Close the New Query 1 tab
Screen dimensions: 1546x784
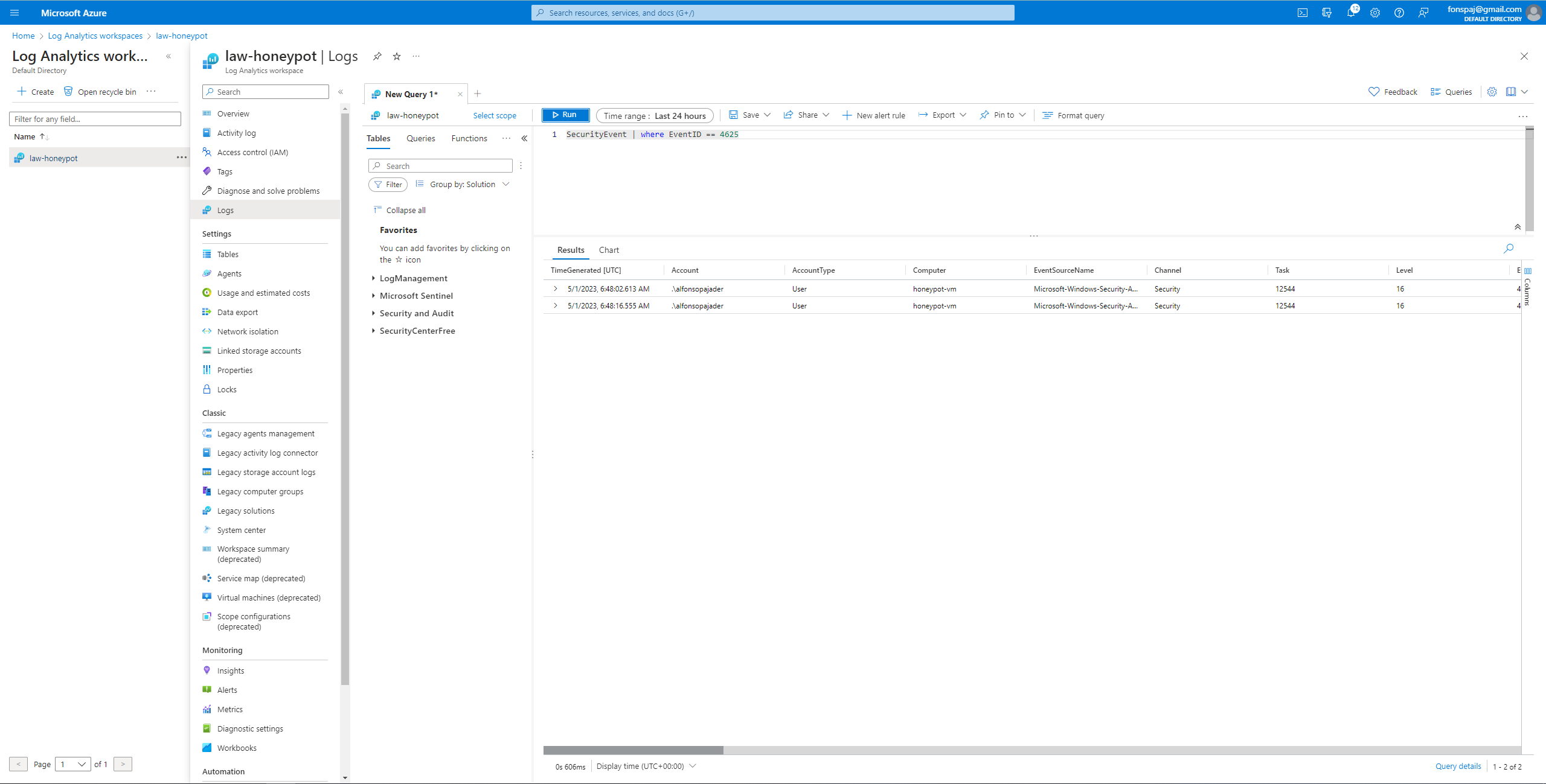tap(460, 94)
